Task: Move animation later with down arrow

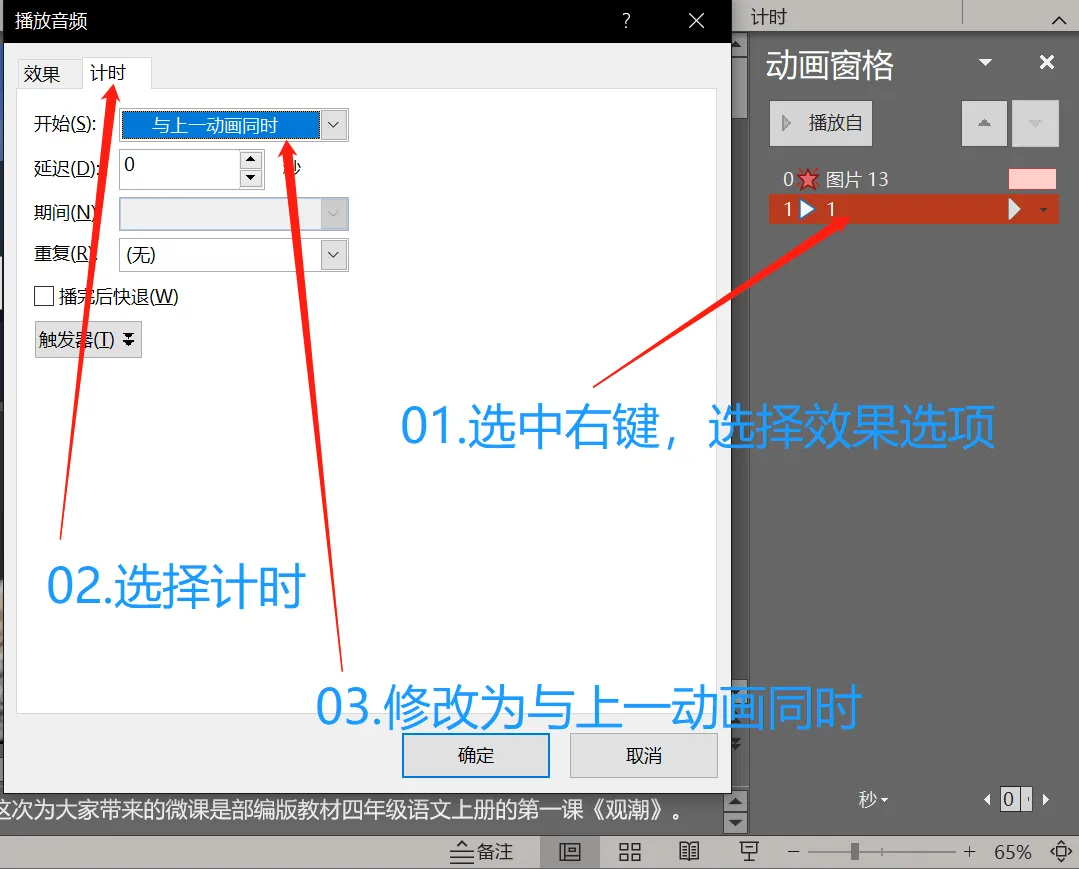Action: point(1035,123)
